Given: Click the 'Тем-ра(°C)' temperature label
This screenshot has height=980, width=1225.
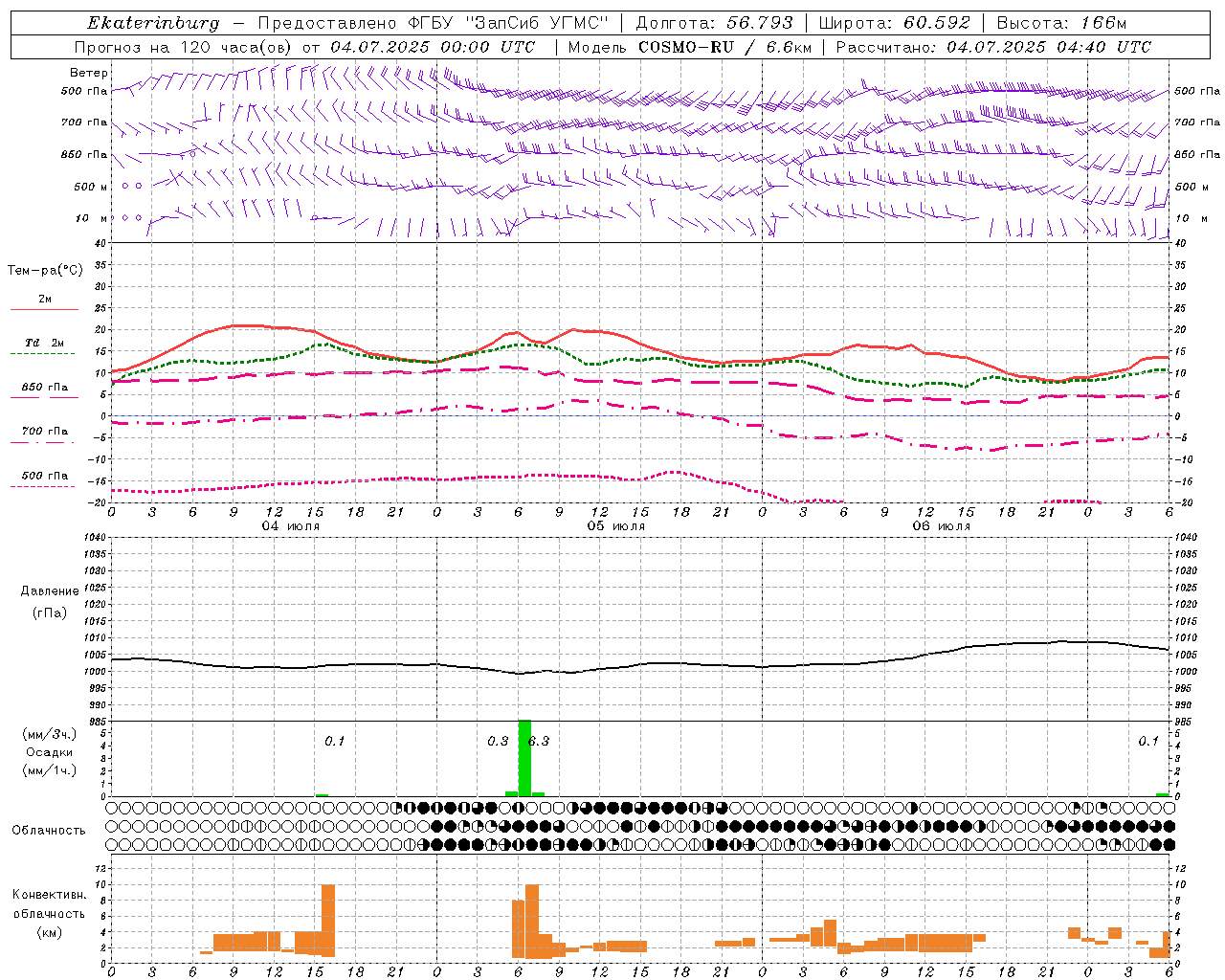Looking at the screenshot, I should (x=45, y=271).
